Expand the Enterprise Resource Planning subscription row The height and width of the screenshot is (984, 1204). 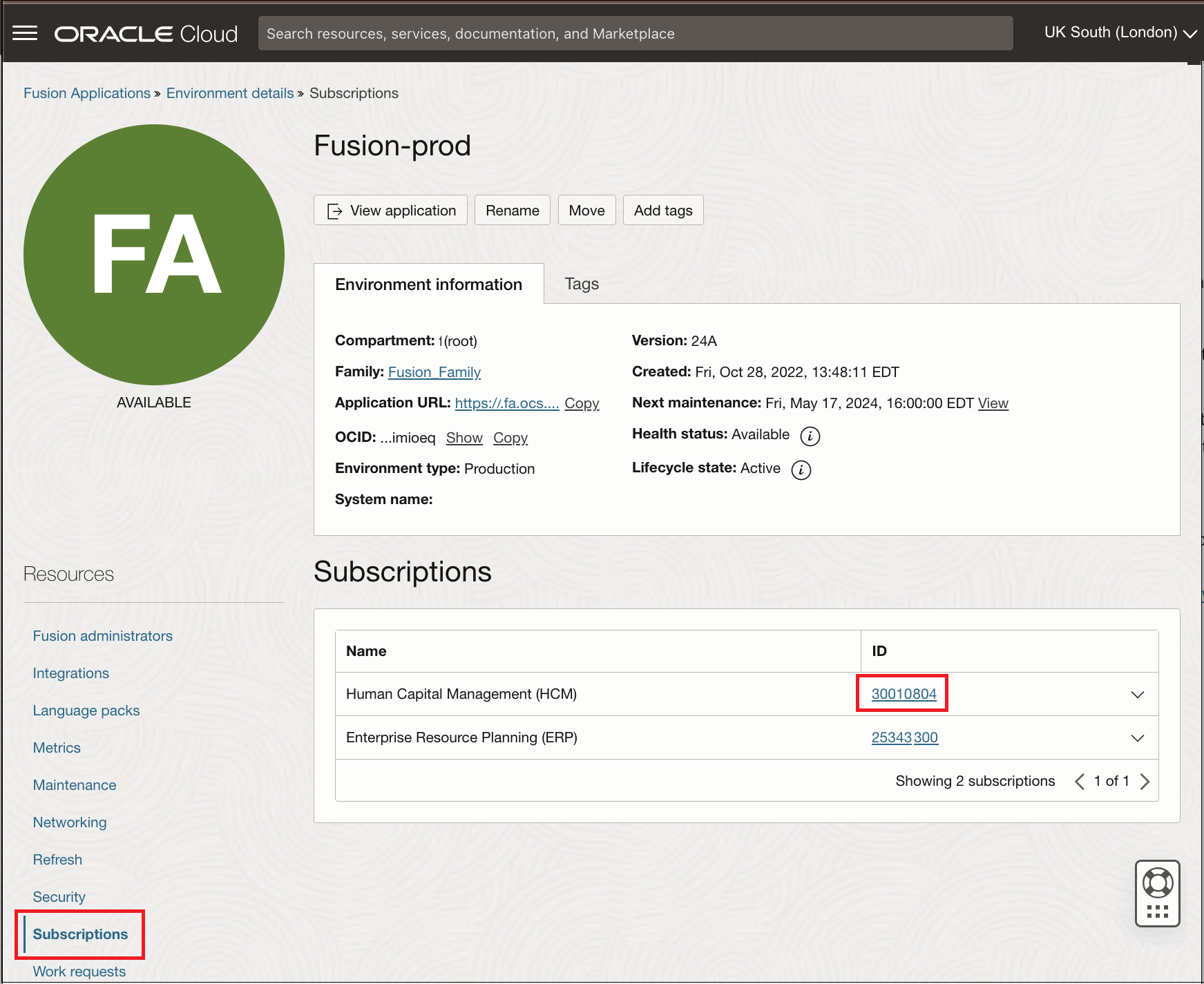1137,737
